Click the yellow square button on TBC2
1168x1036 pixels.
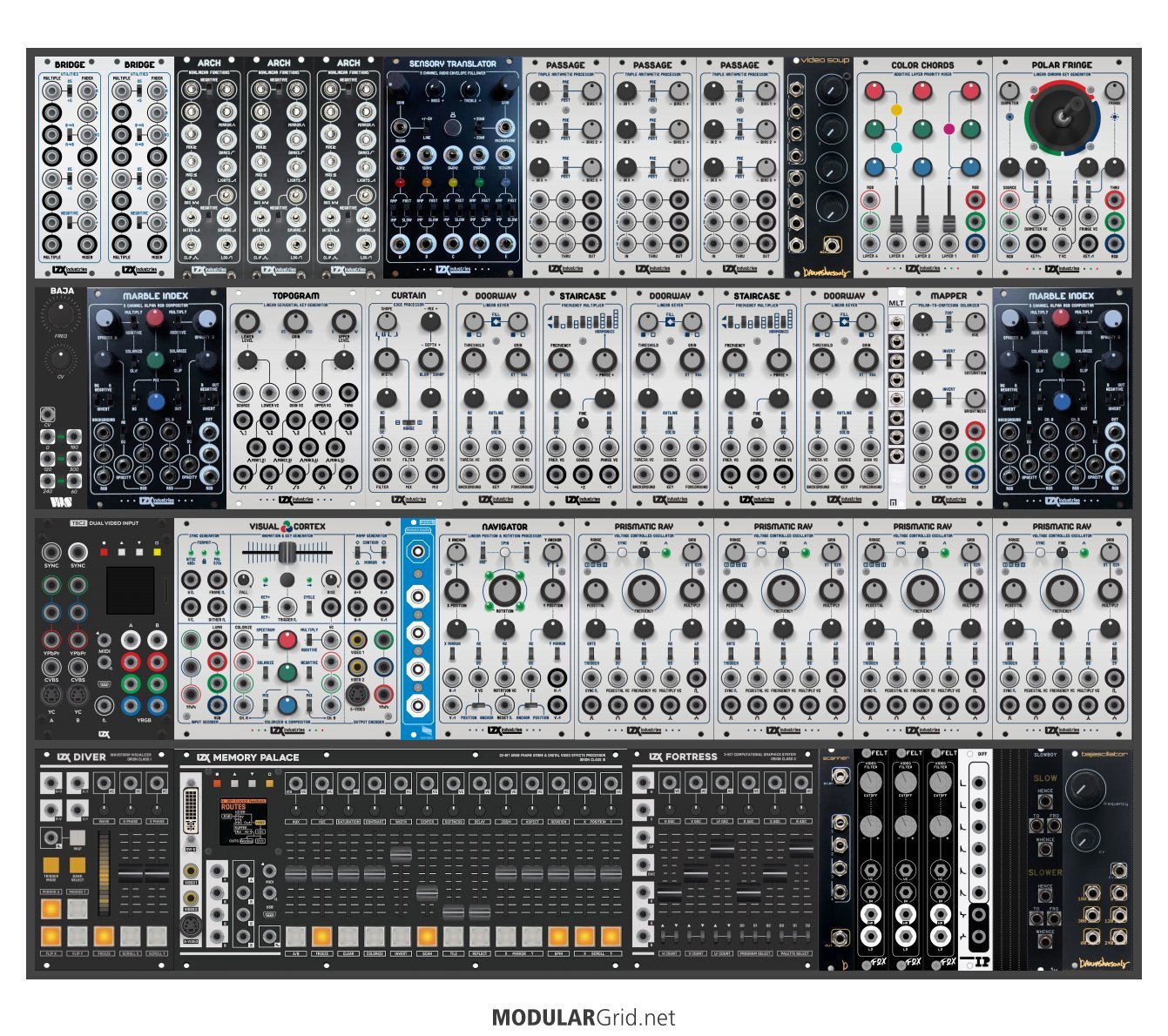(156, 552)
